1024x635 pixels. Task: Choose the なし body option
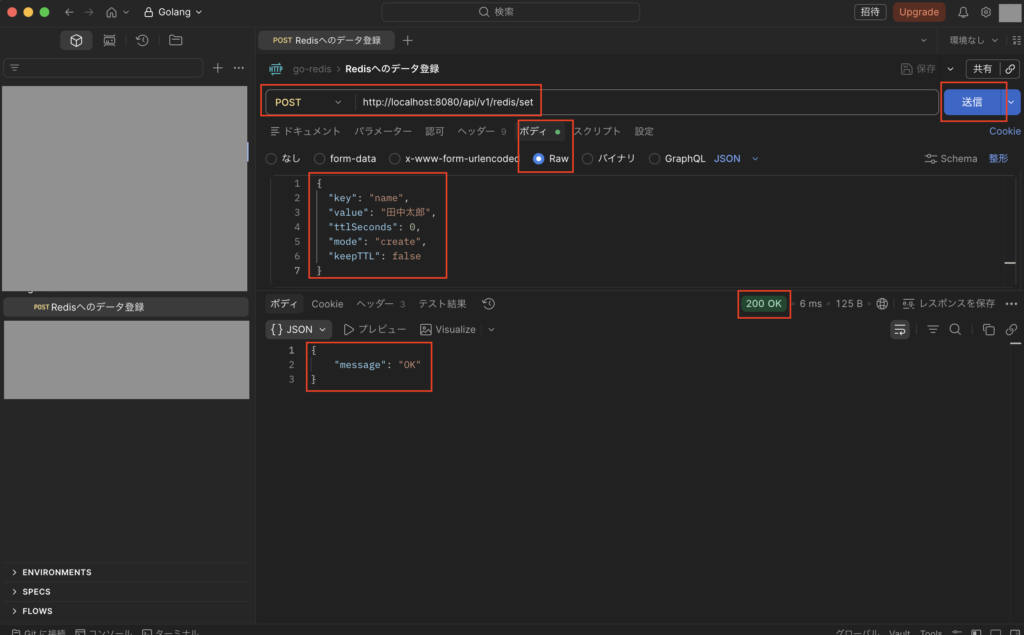[x=271, y=158]
